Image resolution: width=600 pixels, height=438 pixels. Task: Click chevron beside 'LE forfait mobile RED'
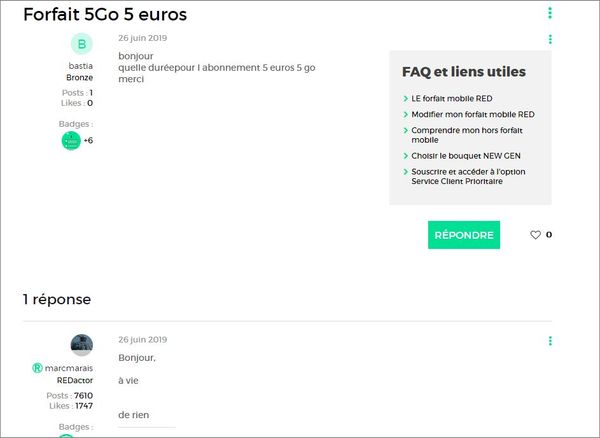(406, 98)
